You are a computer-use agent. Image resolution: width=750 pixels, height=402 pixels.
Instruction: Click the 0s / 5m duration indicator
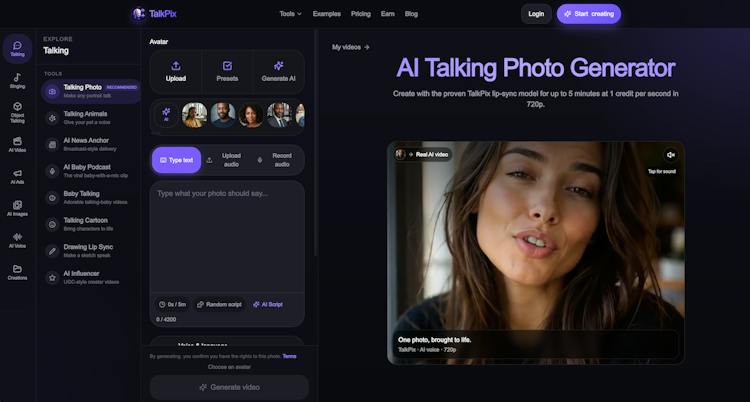173,304
